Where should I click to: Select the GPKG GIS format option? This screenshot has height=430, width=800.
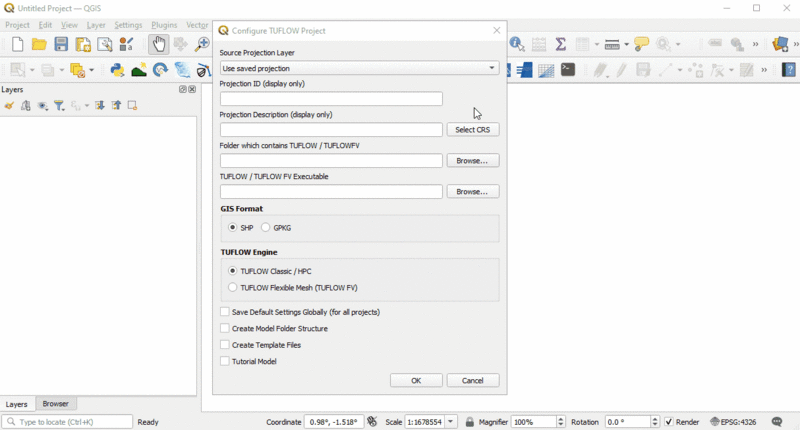[x=266, y=228]
